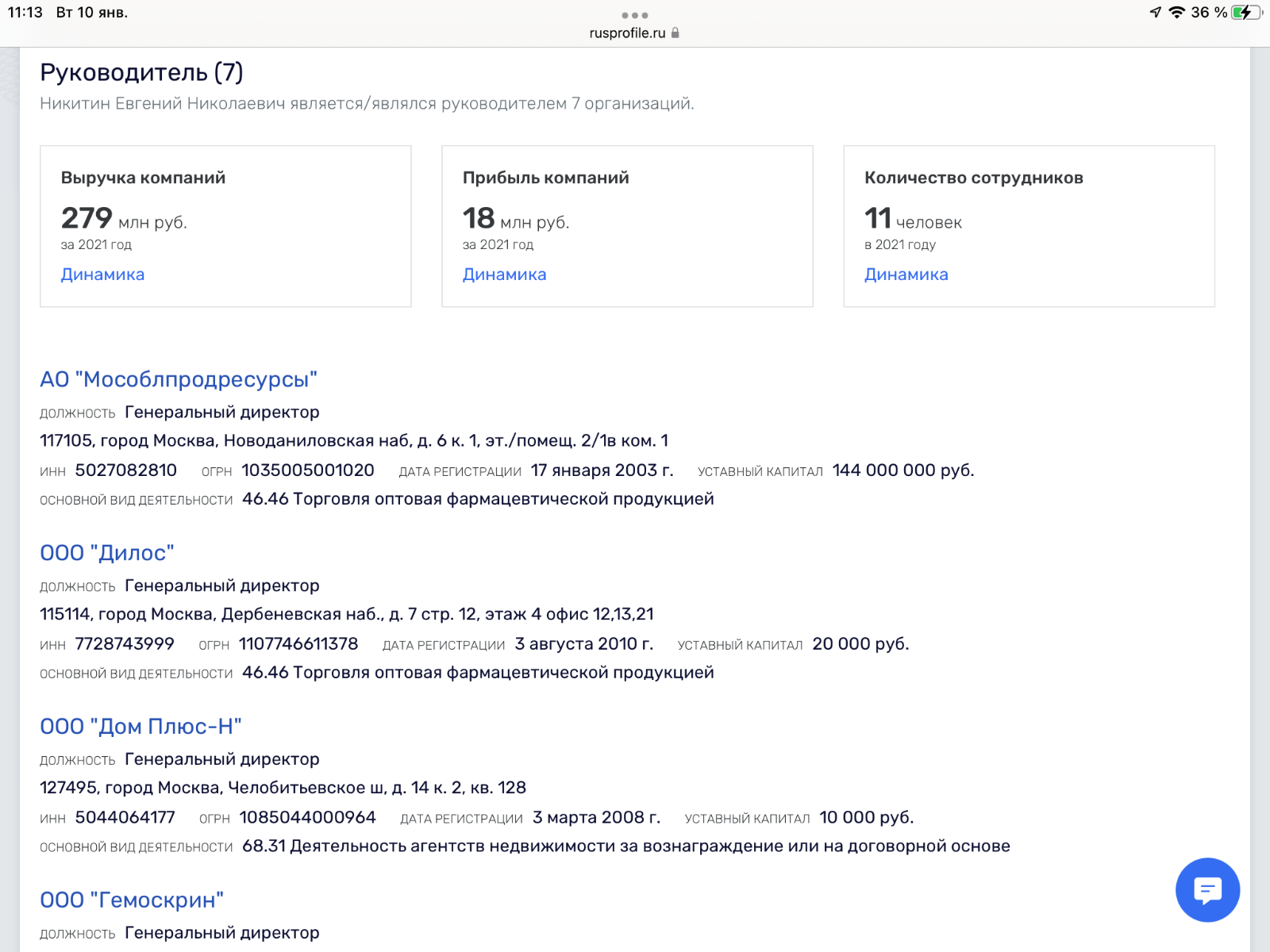The height and width of the screenshot is (952, 1270).
Task: Click Генеральный директор under Мособлпродресурсы
Action: [x=222, y=413]
